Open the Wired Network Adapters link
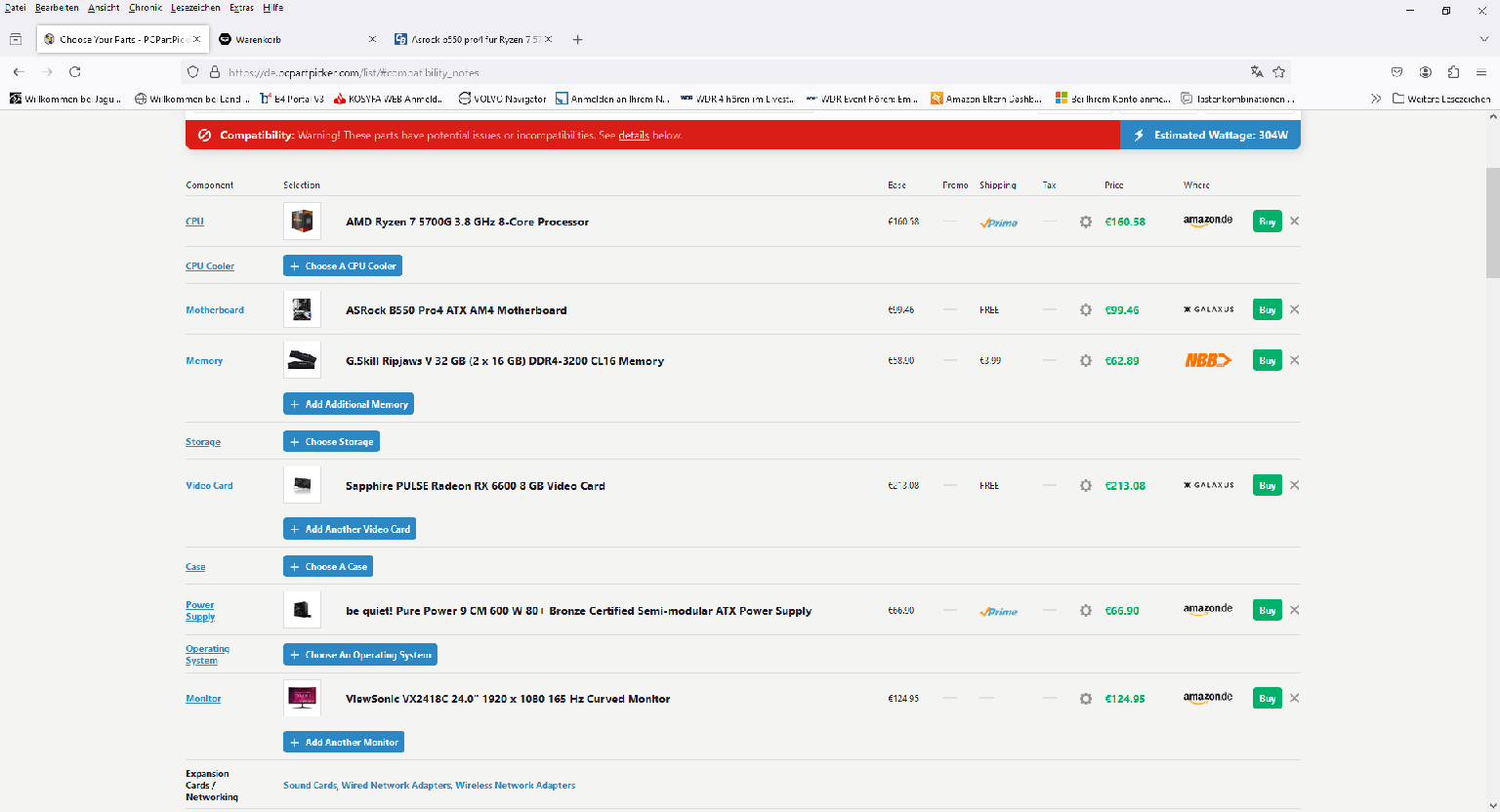 click(x=396, y=786)
